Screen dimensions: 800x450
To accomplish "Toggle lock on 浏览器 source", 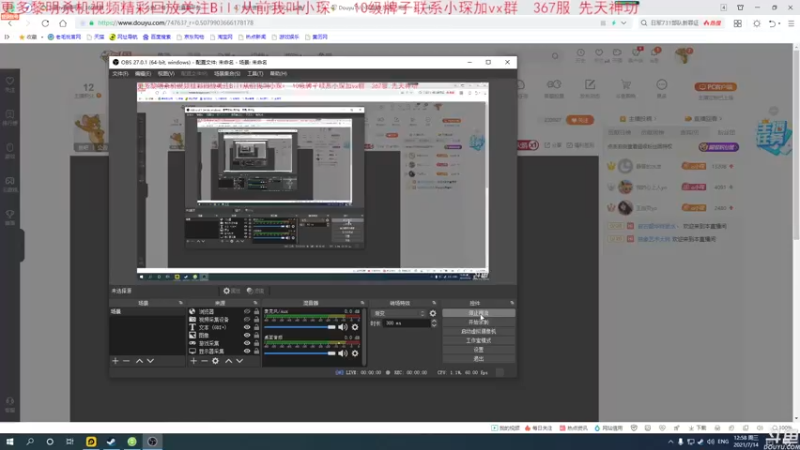I will [x=256, y=311].
